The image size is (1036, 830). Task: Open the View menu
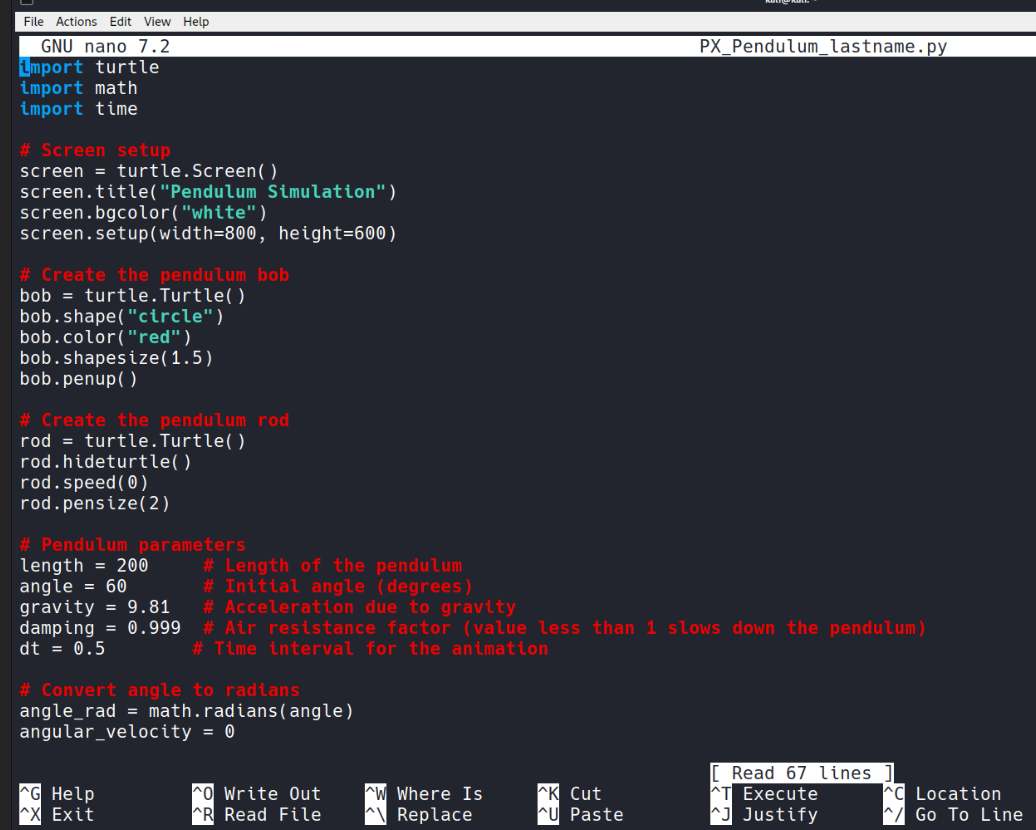[157, 21]
